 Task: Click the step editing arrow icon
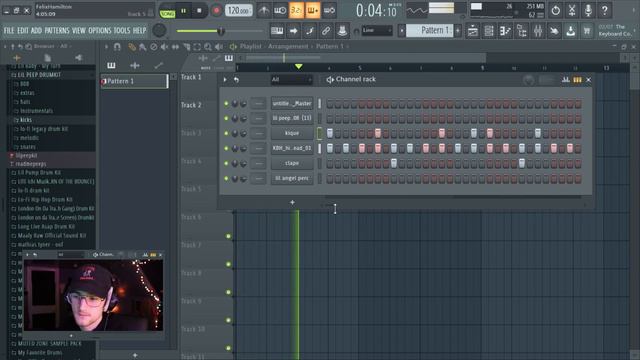(293, 31)
